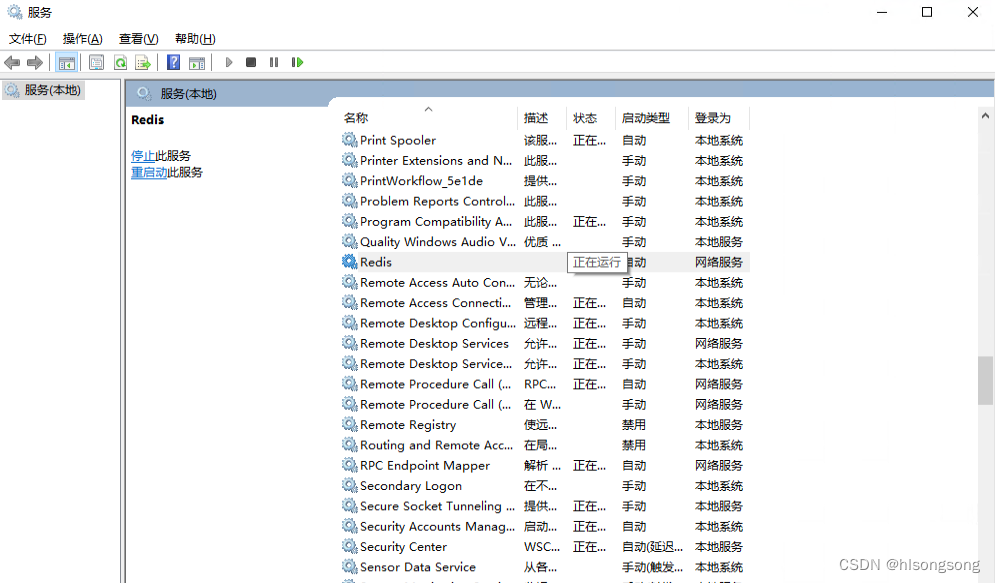Select Secure Socket Tunneling service

pos(437,506)
